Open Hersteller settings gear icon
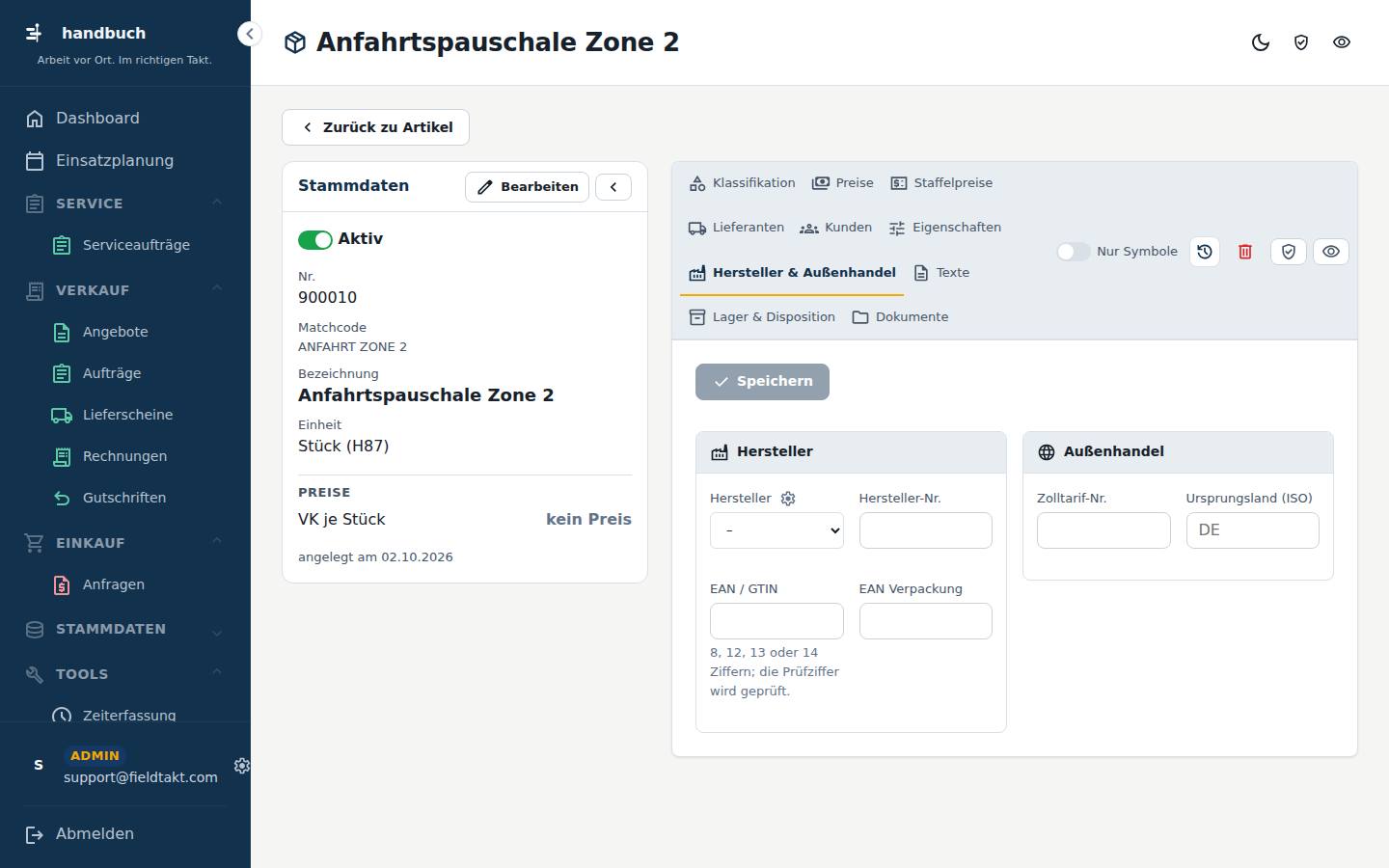1389x868 pixels. (788, 499)
